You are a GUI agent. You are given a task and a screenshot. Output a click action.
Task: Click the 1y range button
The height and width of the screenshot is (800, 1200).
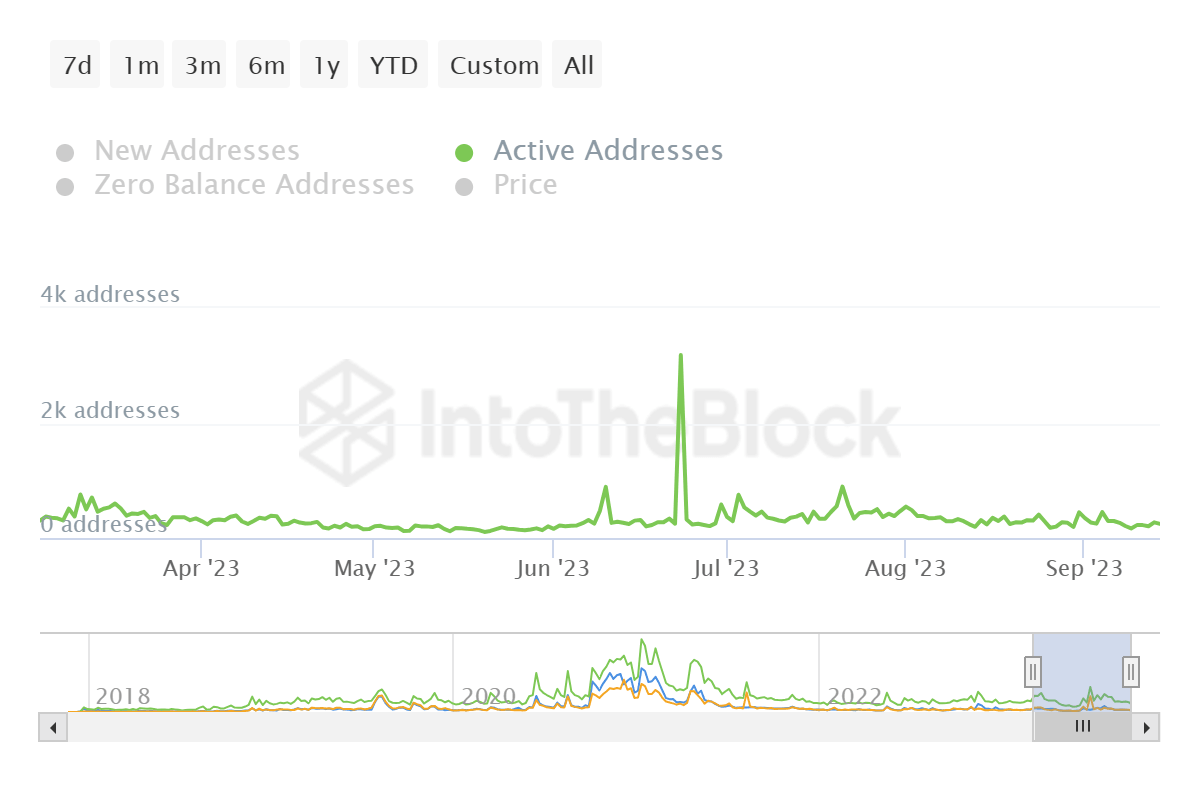tap(324, 64)
